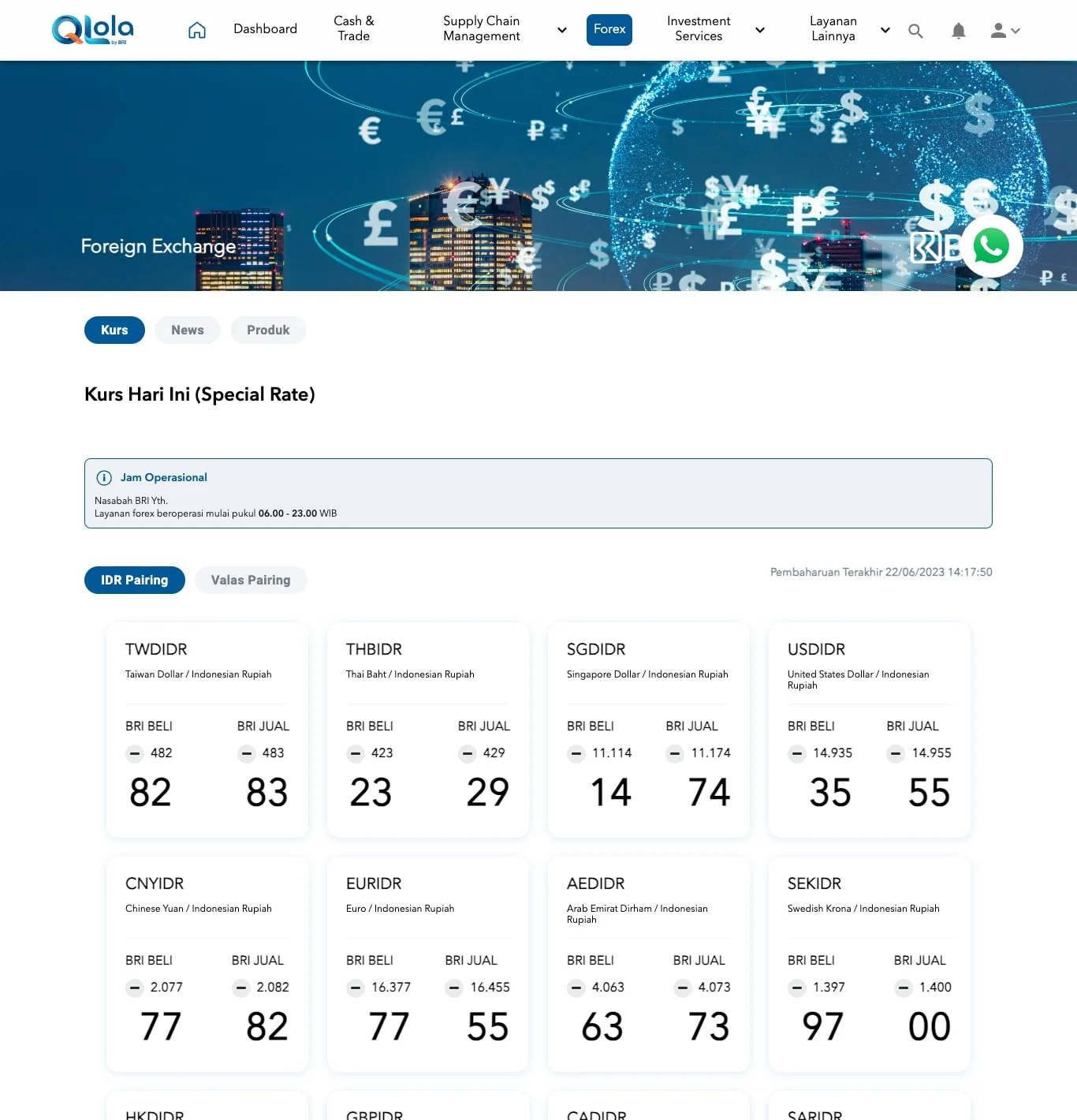
Task: Select IDR Pairing toggle
Action: [x=134, y=580]
